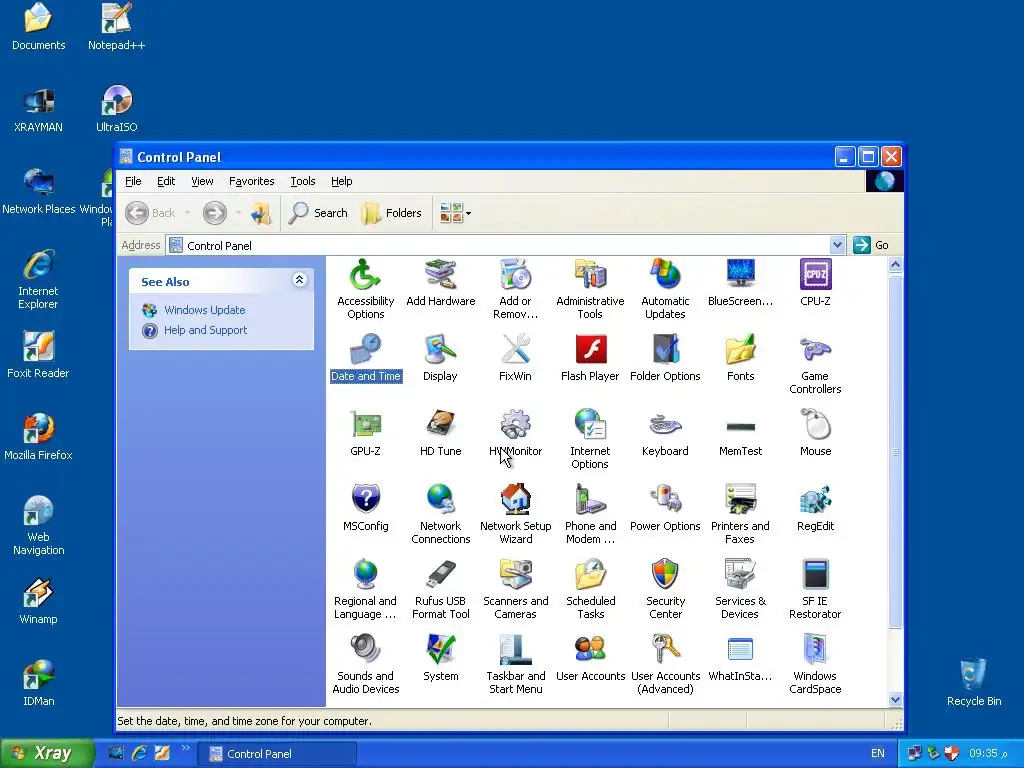Open the Help menu
This screenshot has width=1024, height=768.
coord(342,181)
